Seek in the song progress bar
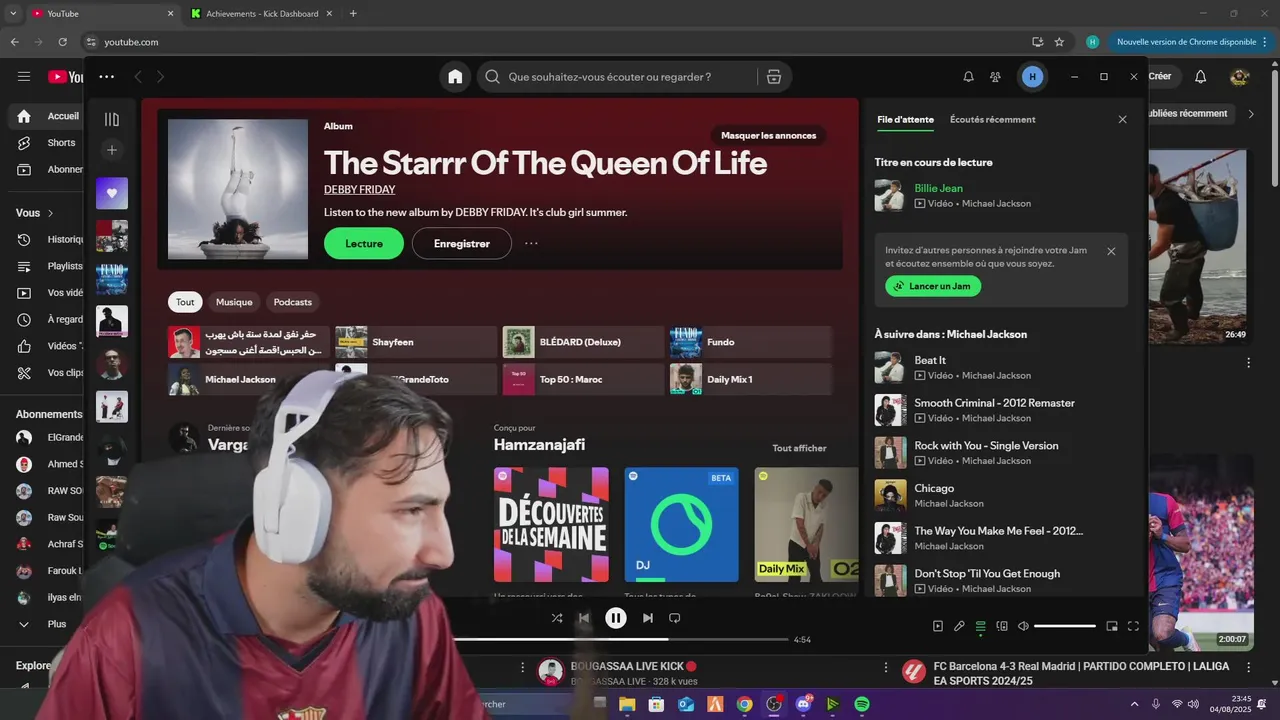The width and height of the screenshot is (1280, 720). point(620,639)
